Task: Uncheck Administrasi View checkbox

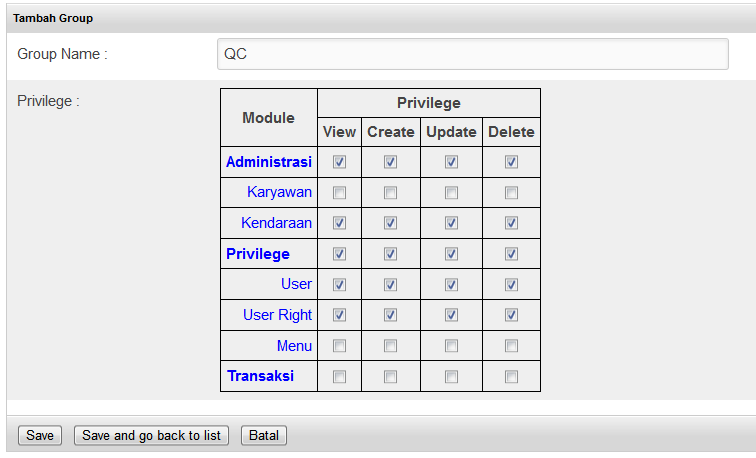Action: 339,162
